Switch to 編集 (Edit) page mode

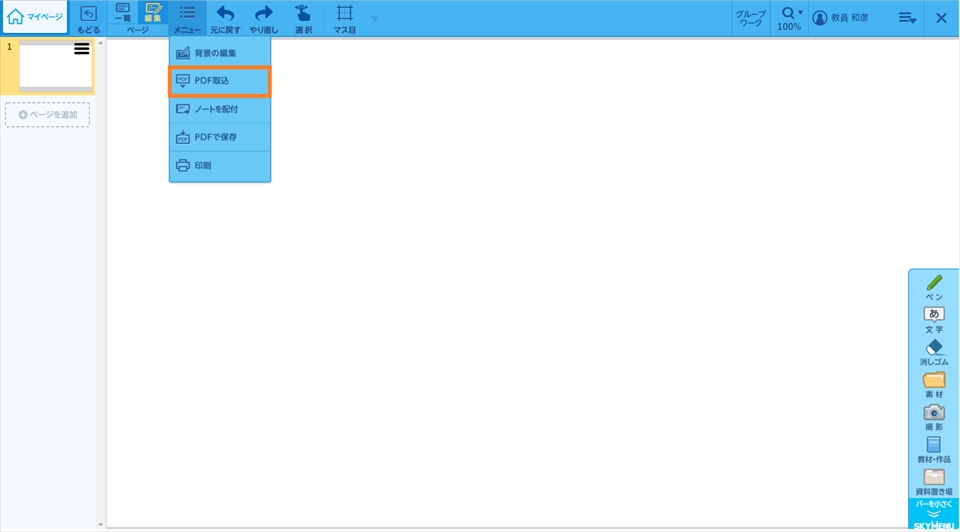coord(153,13)
